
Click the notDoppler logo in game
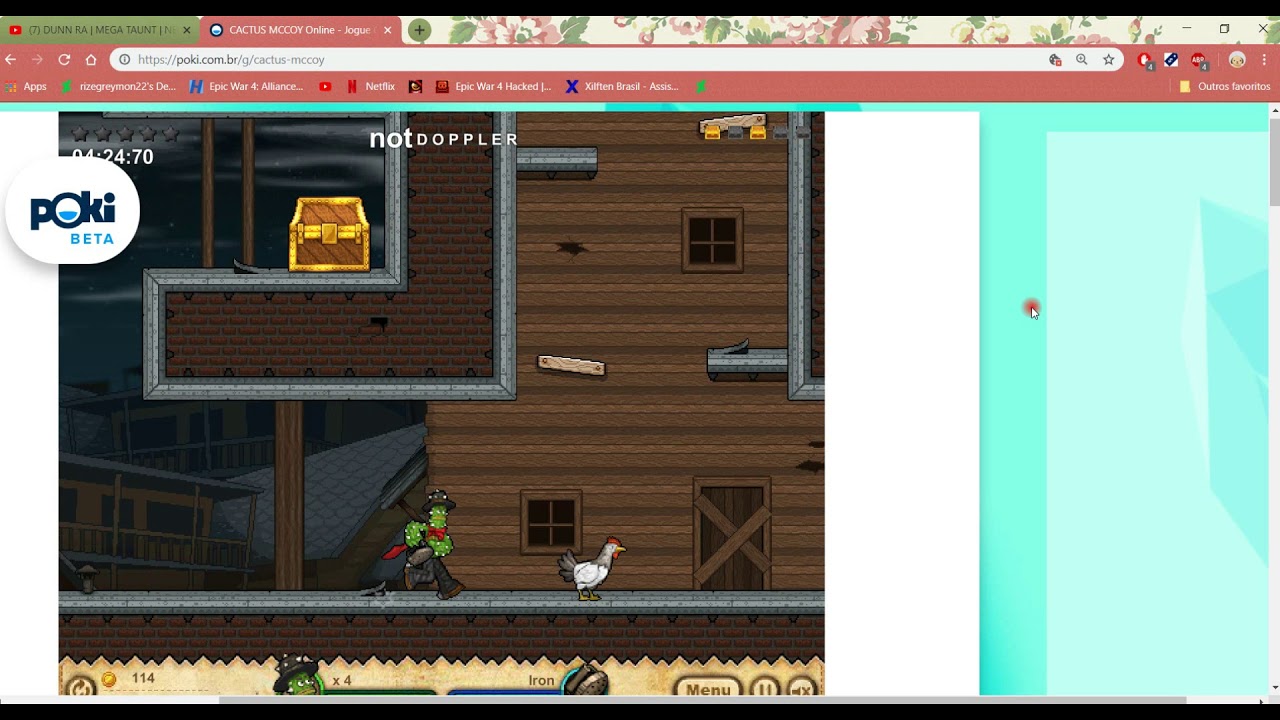pos(443,139)
